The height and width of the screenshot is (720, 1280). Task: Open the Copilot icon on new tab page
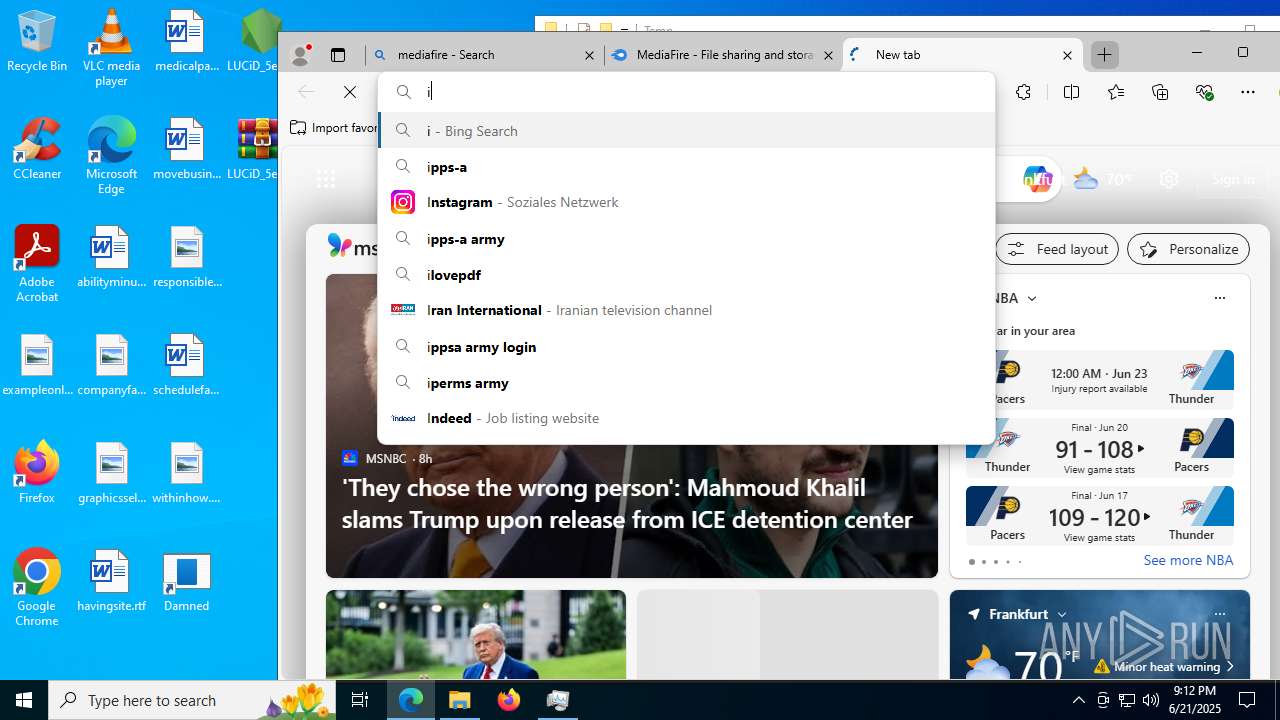pos(1038,179)
